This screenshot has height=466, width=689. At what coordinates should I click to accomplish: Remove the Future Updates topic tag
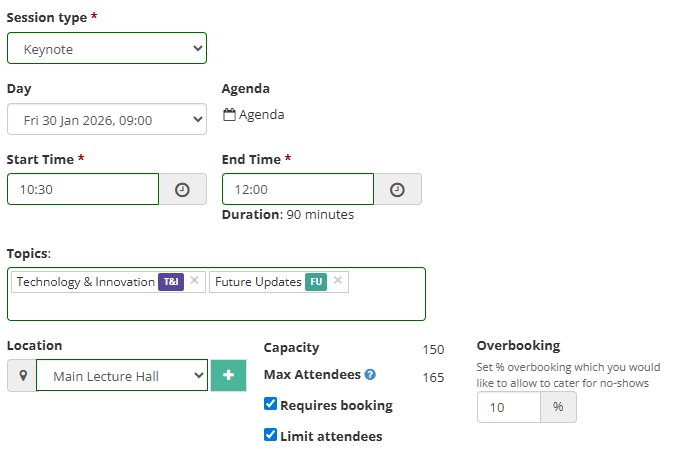338,281
